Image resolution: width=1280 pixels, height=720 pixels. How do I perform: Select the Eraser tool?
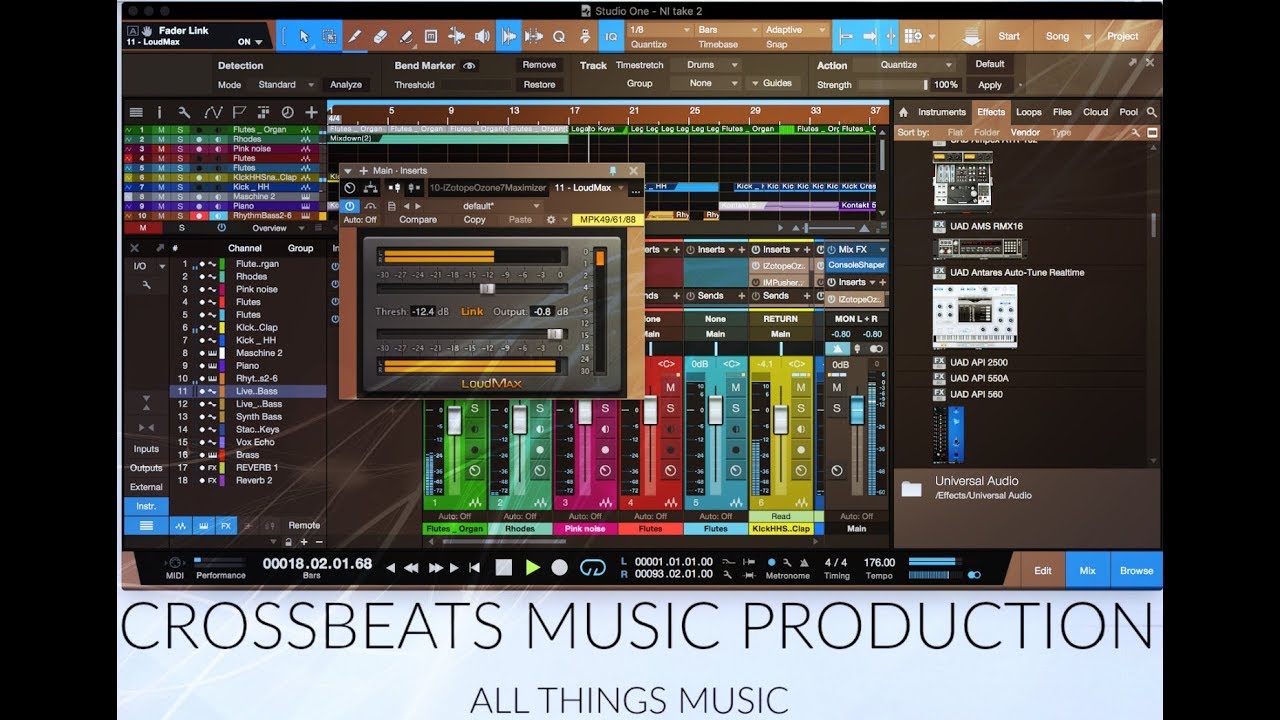(380, 36)
